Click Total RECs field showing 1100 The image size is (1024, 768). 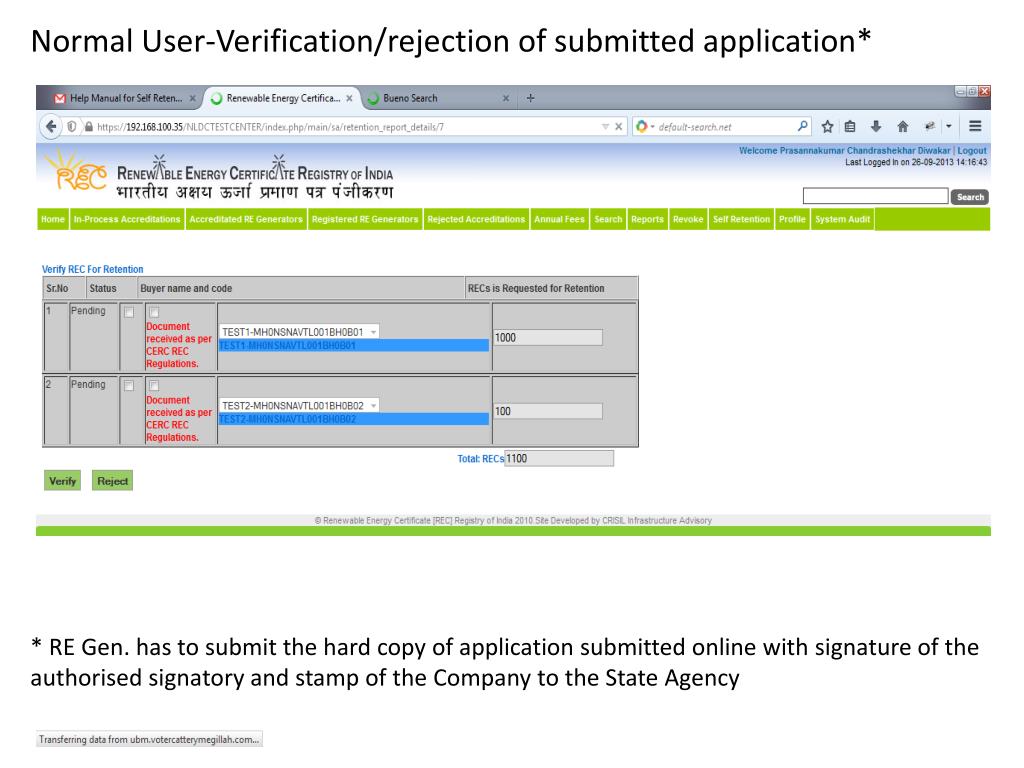559,458
